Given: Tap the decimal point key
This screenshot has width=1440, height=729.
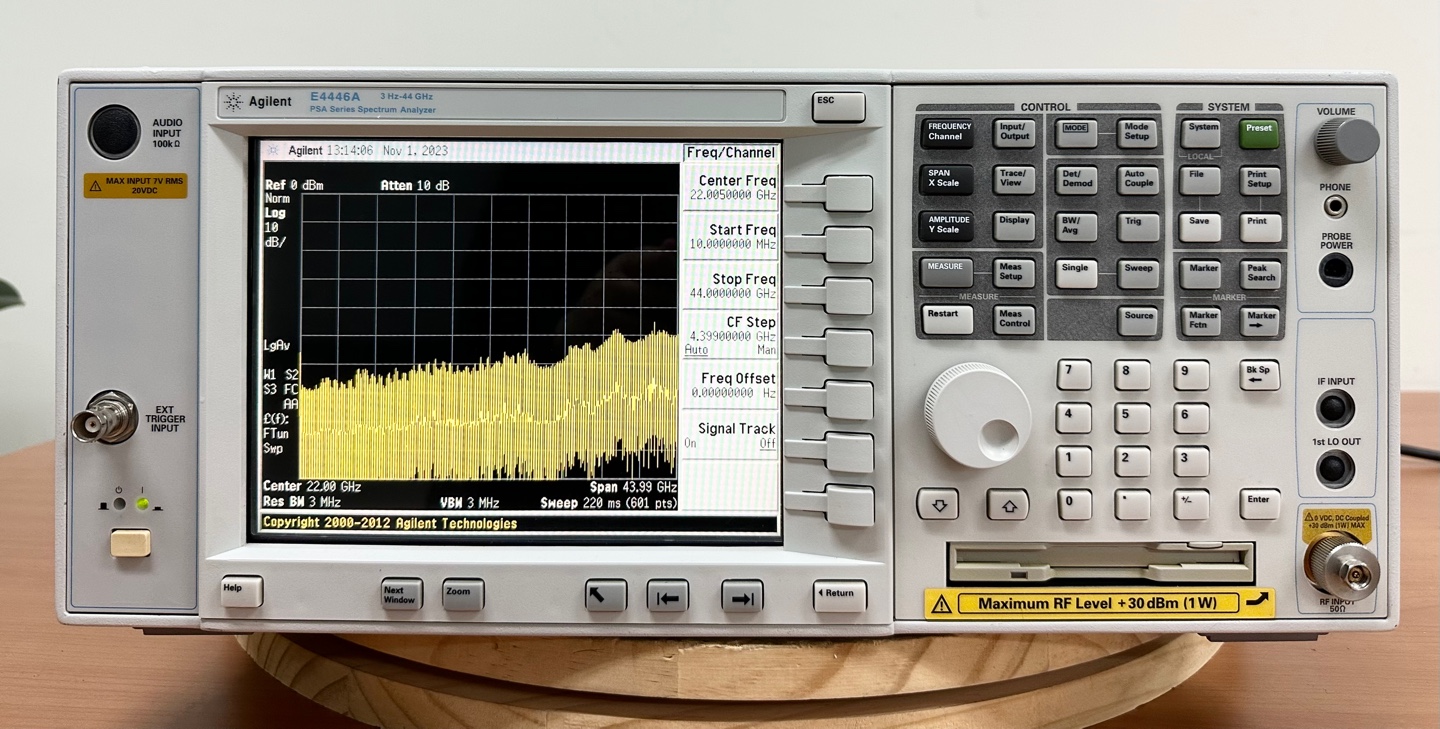Looking at the screenshot, I should pyautogui.click(x=1132, y=504).
